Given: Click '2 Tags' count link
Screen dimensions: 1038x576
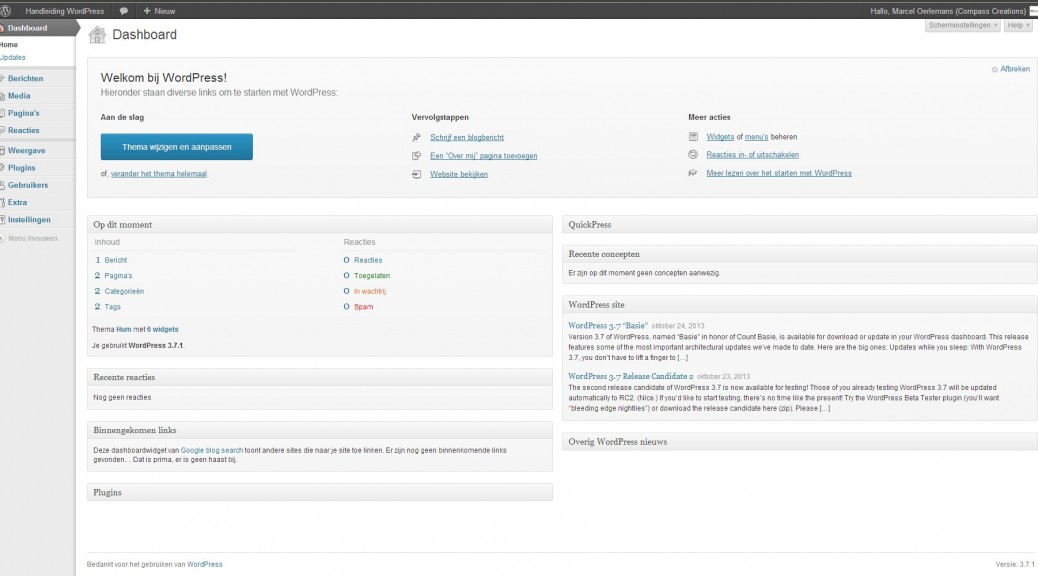Looking at the screenshot, I should coord(107,307).
